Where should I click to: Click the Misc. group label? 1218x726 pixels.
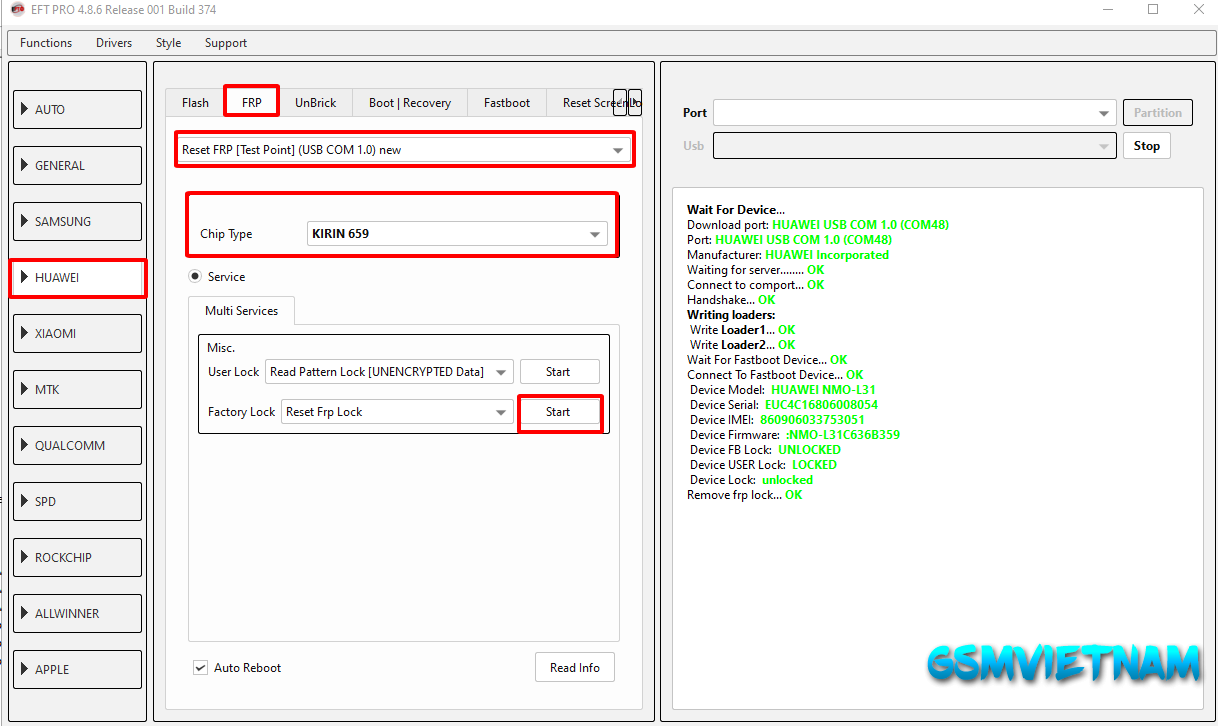tap(221, 347)
